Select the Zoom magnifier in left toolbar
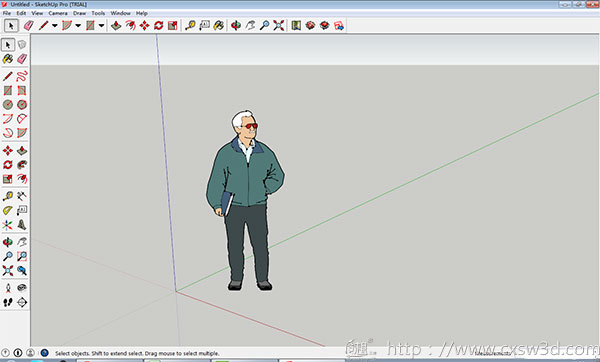 click(8, 256)
